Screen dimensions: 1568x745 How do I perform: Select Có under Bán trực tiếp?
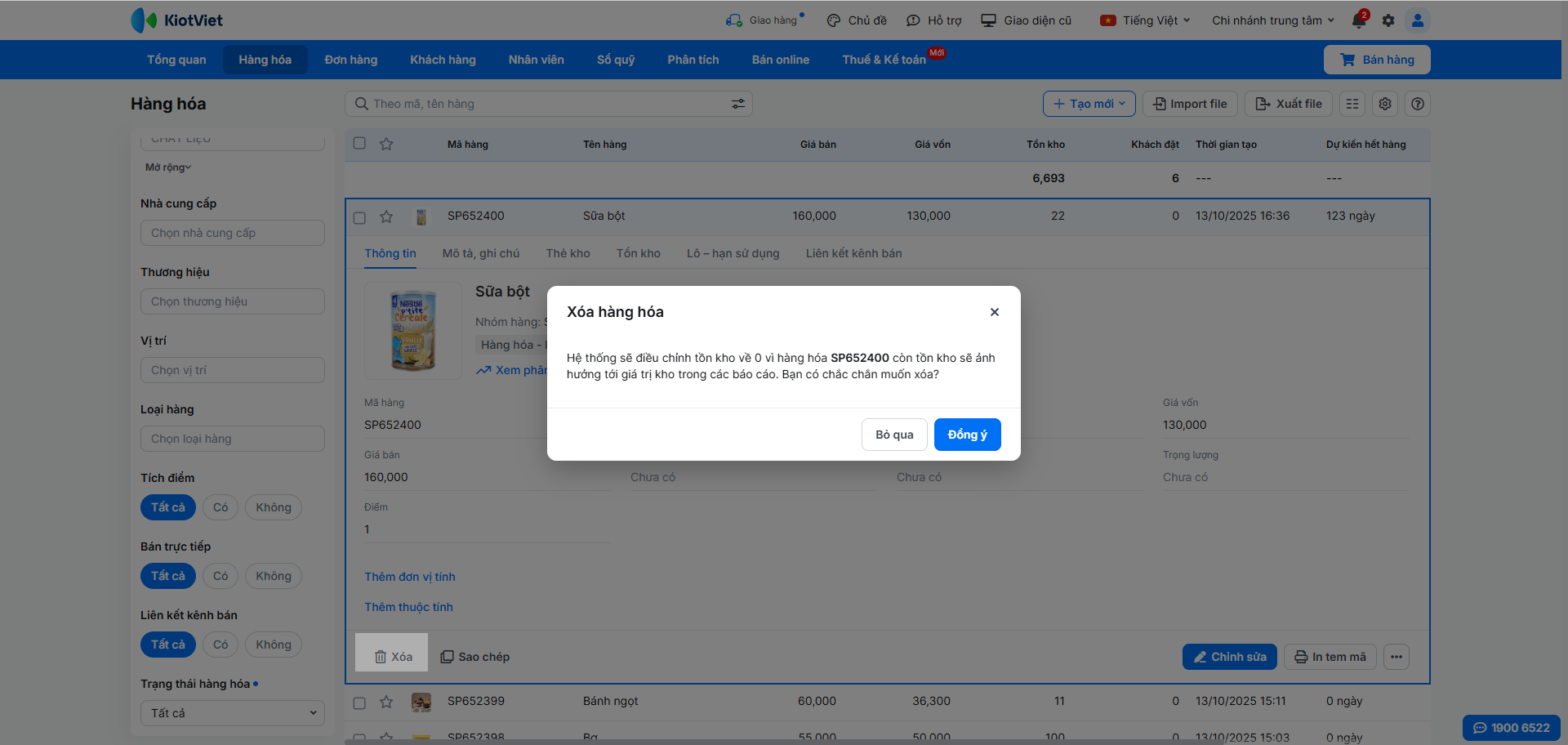[220, 576]
